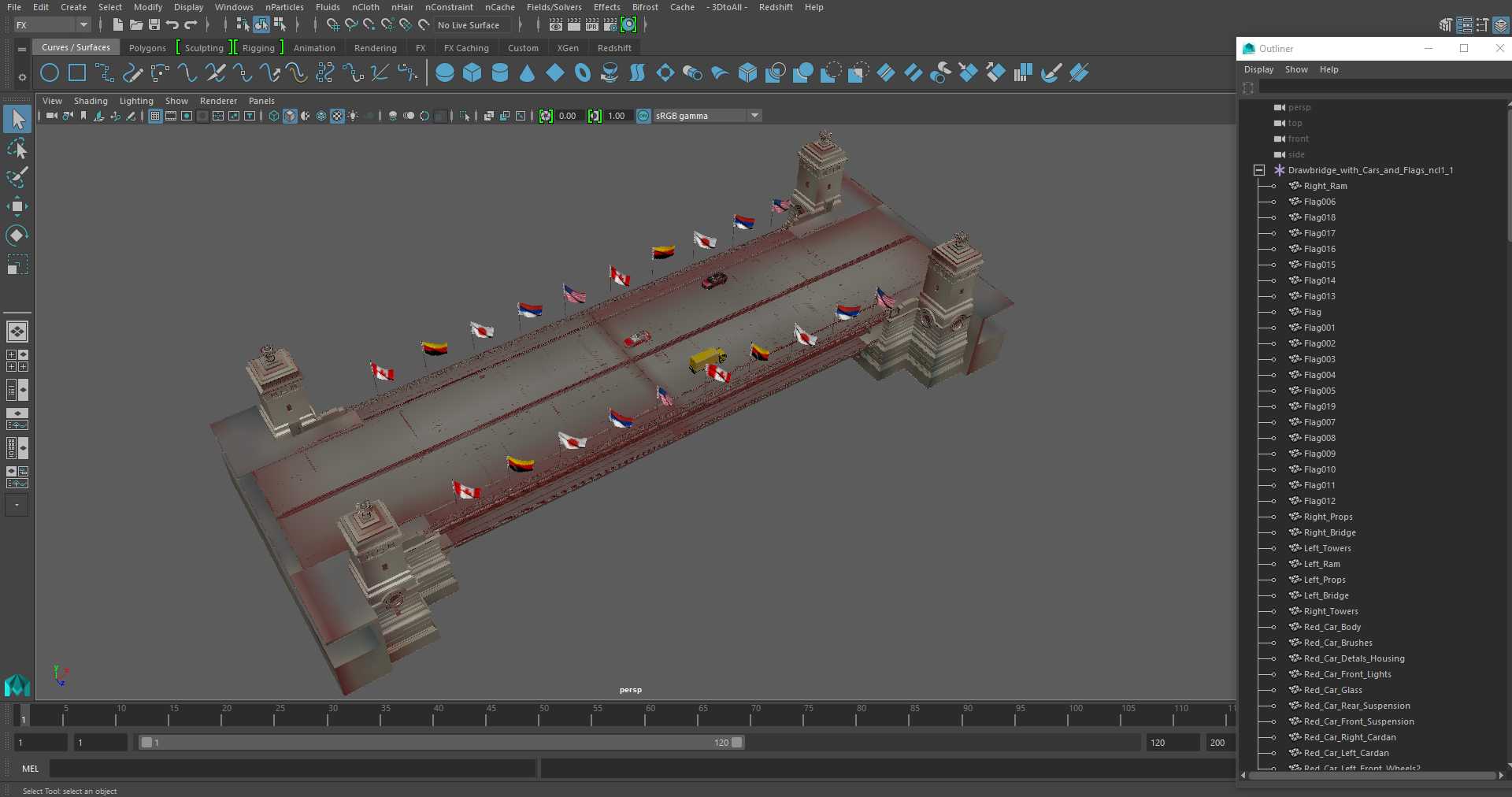Click the New Scene icon
Image resolution: width=1512 pixels, height=797 pixels.
pyautogui.click(x=117, y=25)
